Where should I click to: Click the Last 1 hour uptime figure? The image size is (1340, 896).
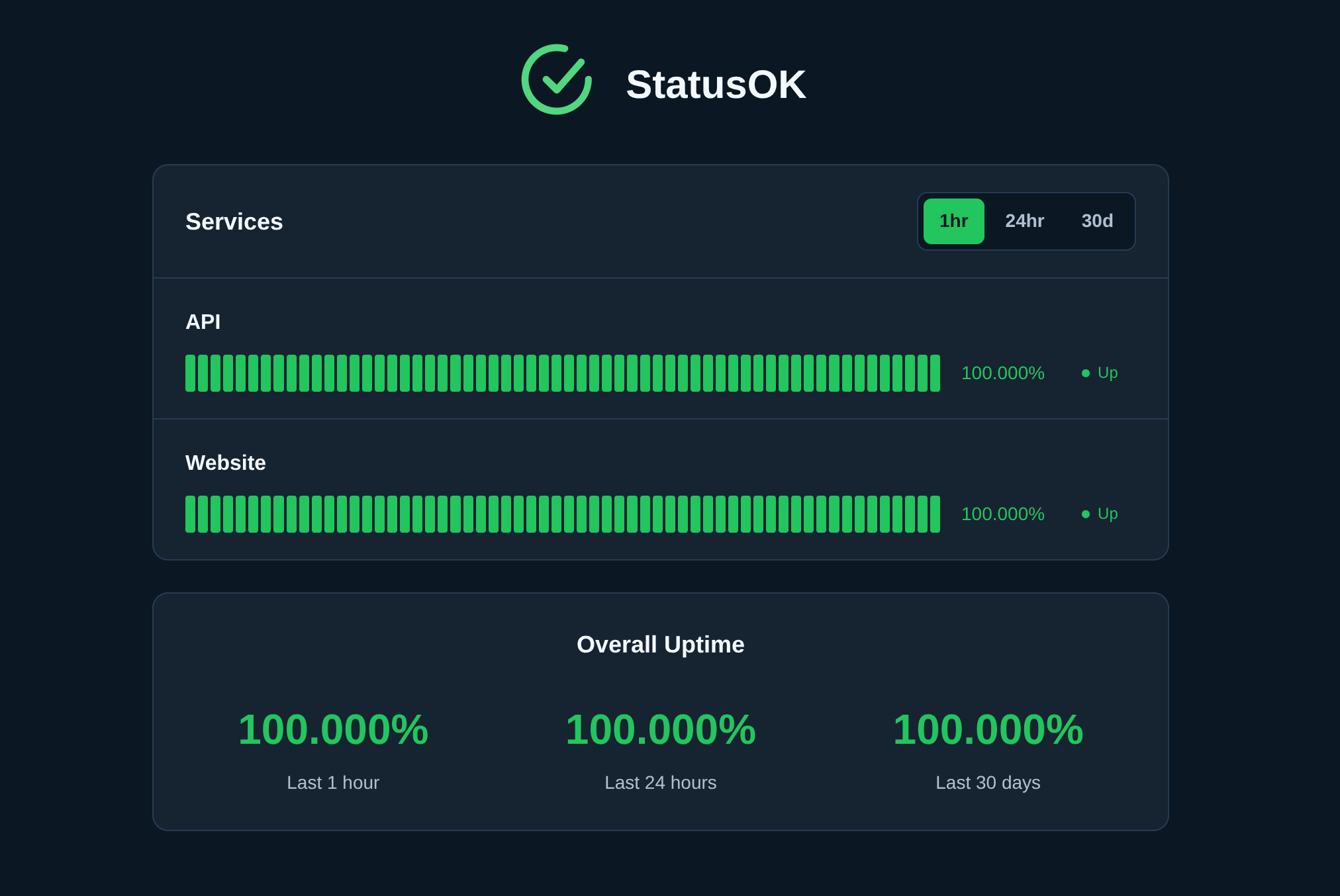(x=333, y=730)
